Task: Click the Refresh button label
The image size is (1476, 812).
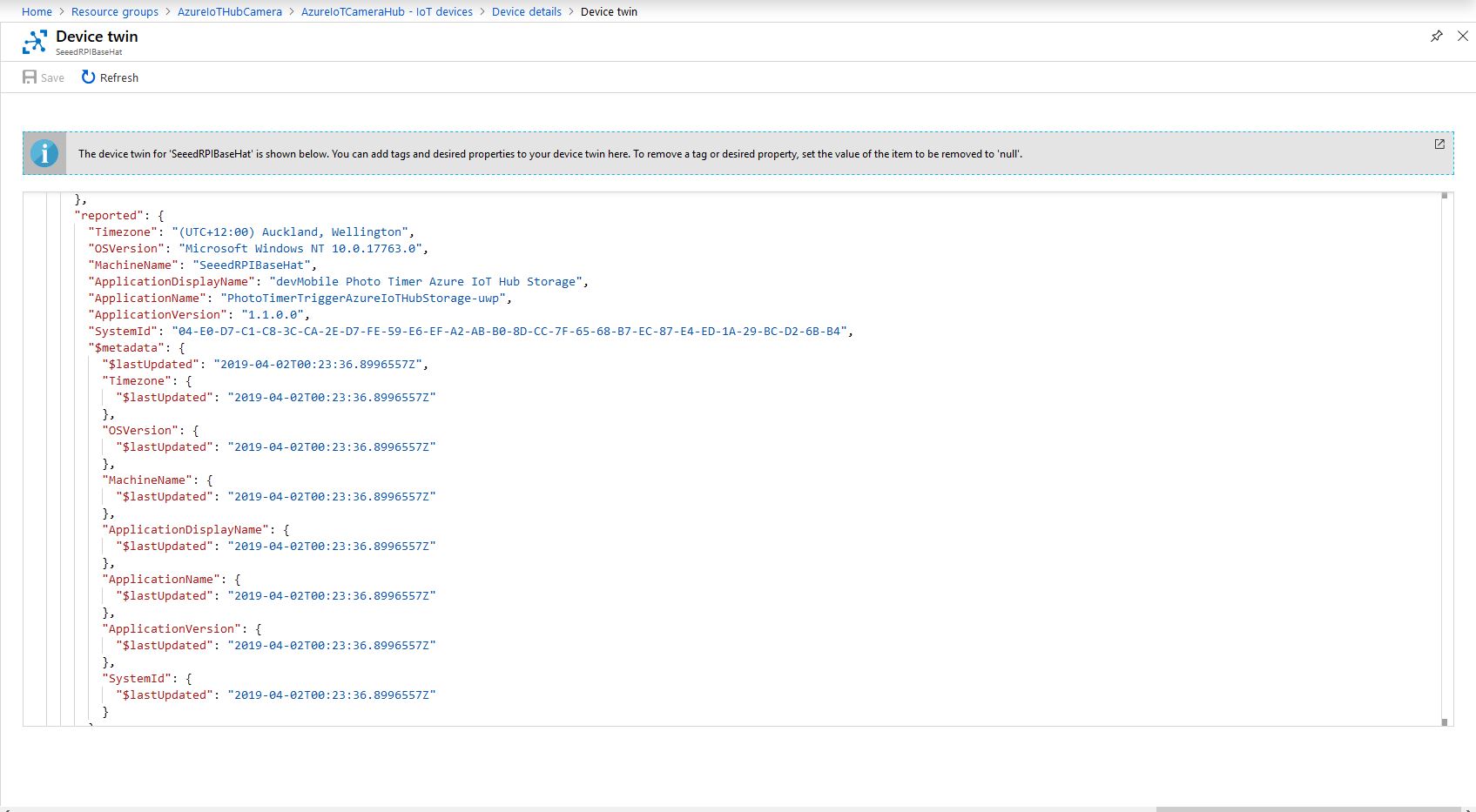Action: point(119,78)
